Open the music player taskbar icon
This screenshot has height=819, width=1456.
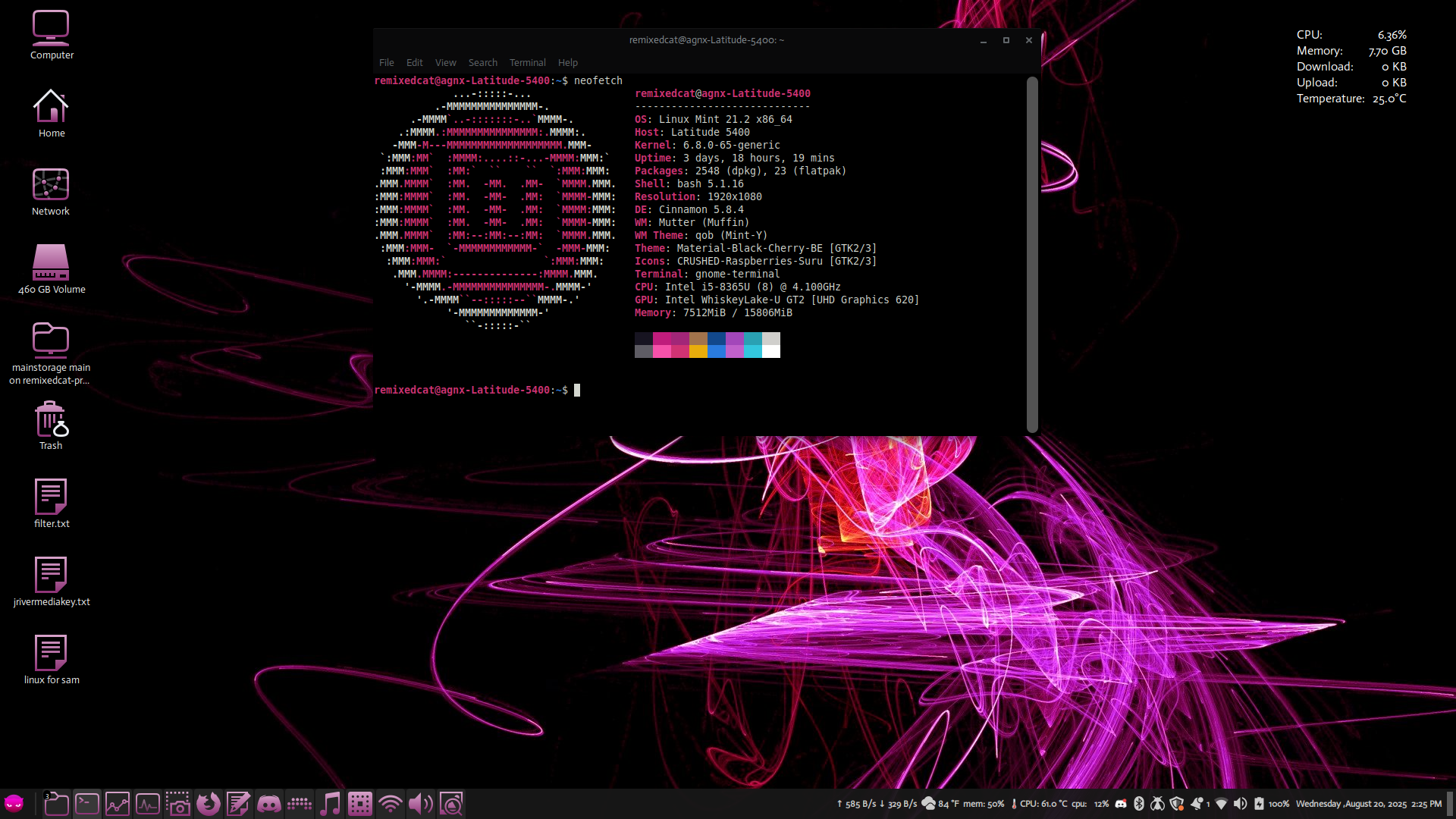(x=330, y=803)
